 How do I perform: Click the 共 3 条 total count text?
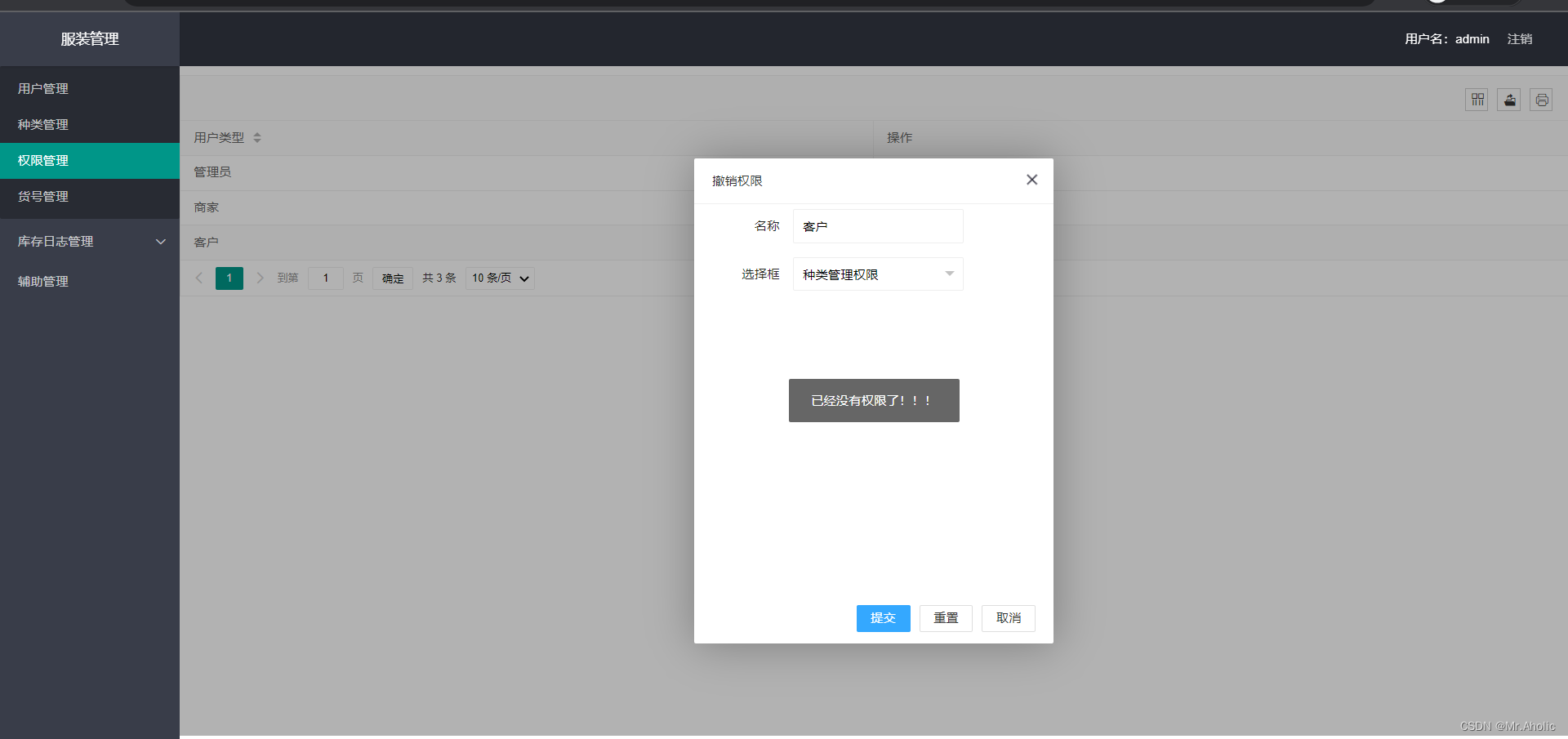pos(439,278)
